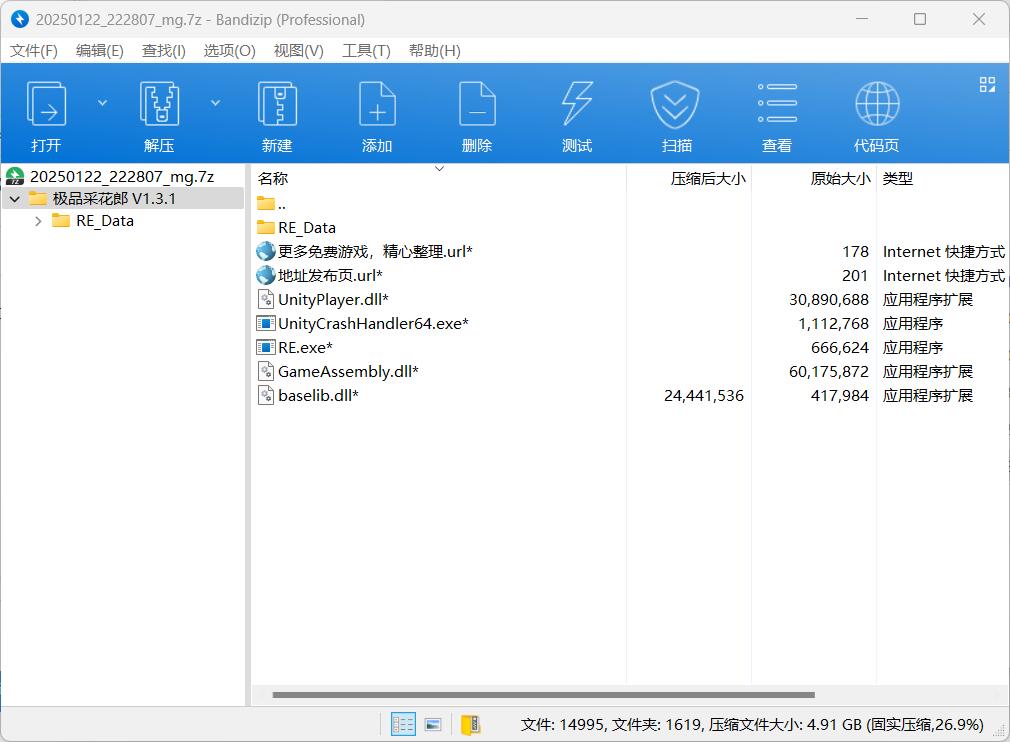Screen dimensions: 1010x742
Task: Click the Bandizip app icon in title bar
Action: [20, 19]
